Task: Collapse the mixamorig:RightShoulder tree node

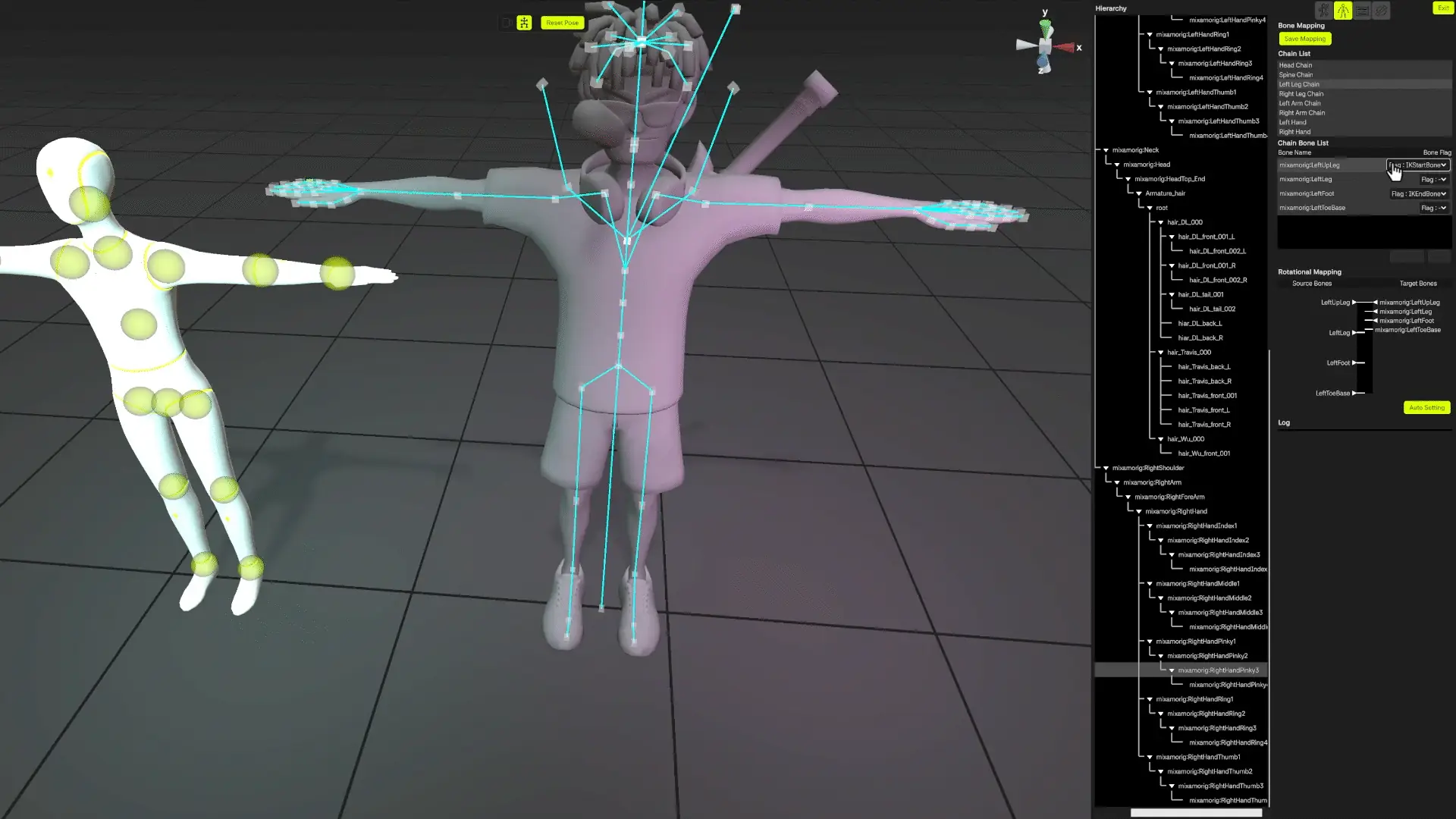Action: click(x=1106, y=468)
